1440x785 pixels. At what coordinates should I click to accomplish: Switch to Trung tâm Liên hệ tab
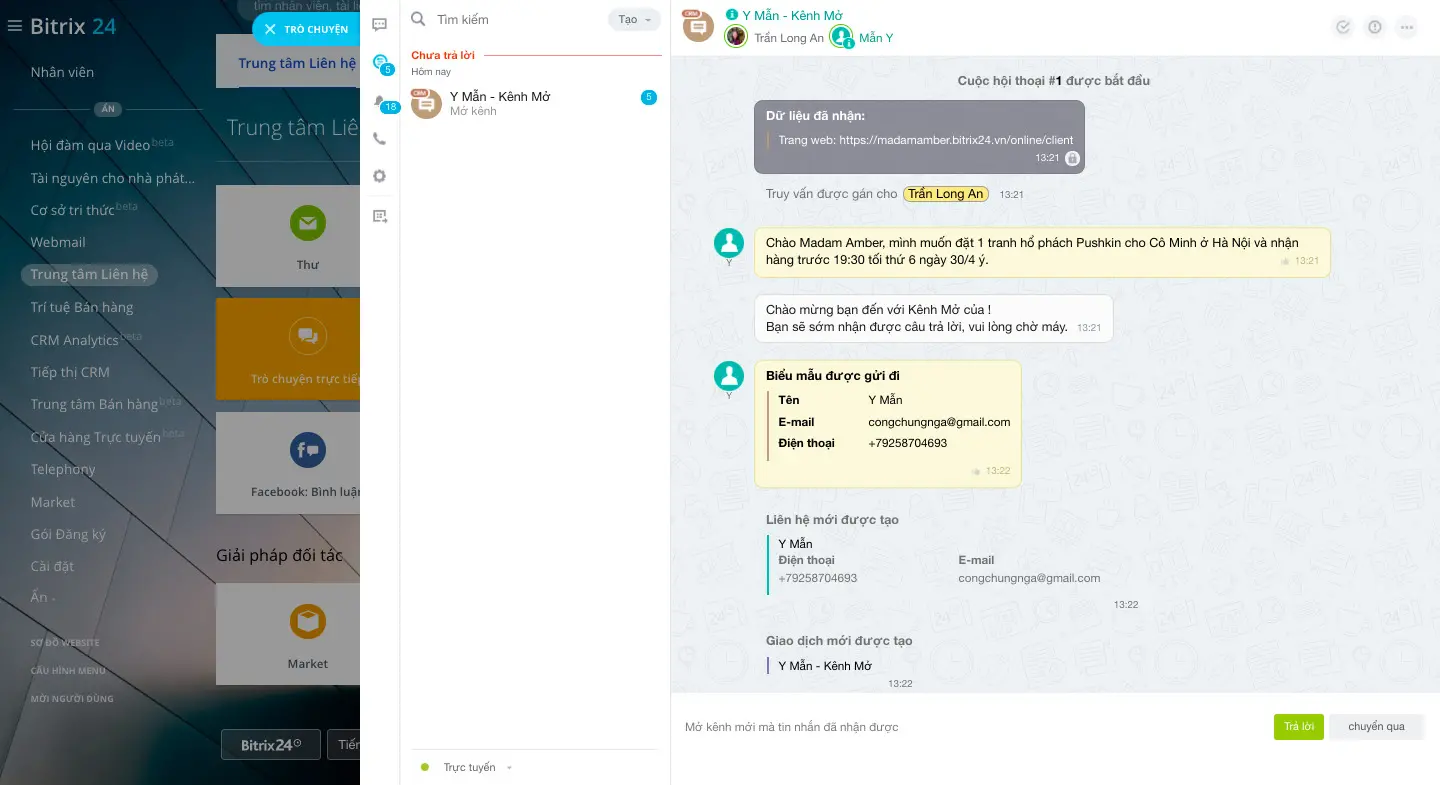[296, 63]
